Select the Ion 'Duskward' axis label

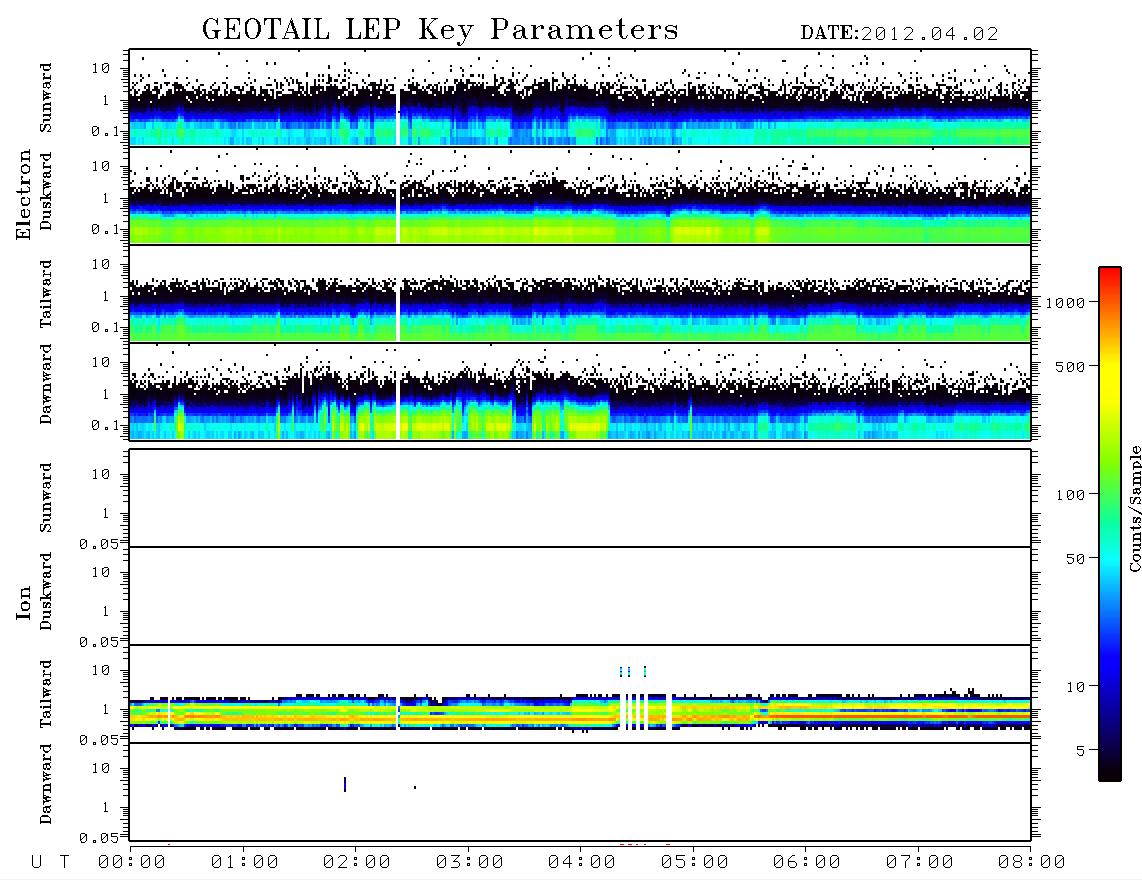[46, 591]
